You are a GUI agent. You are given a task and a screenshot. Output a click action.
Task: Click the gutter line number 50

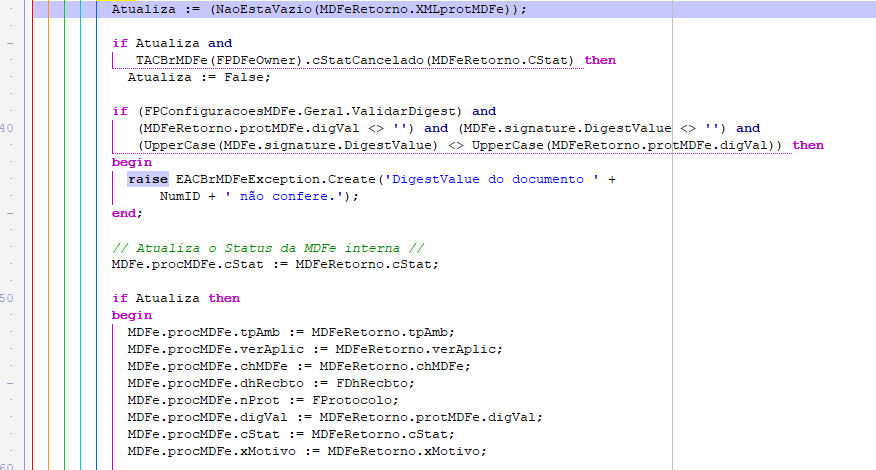pyautogui.click(x=7, y=298)
